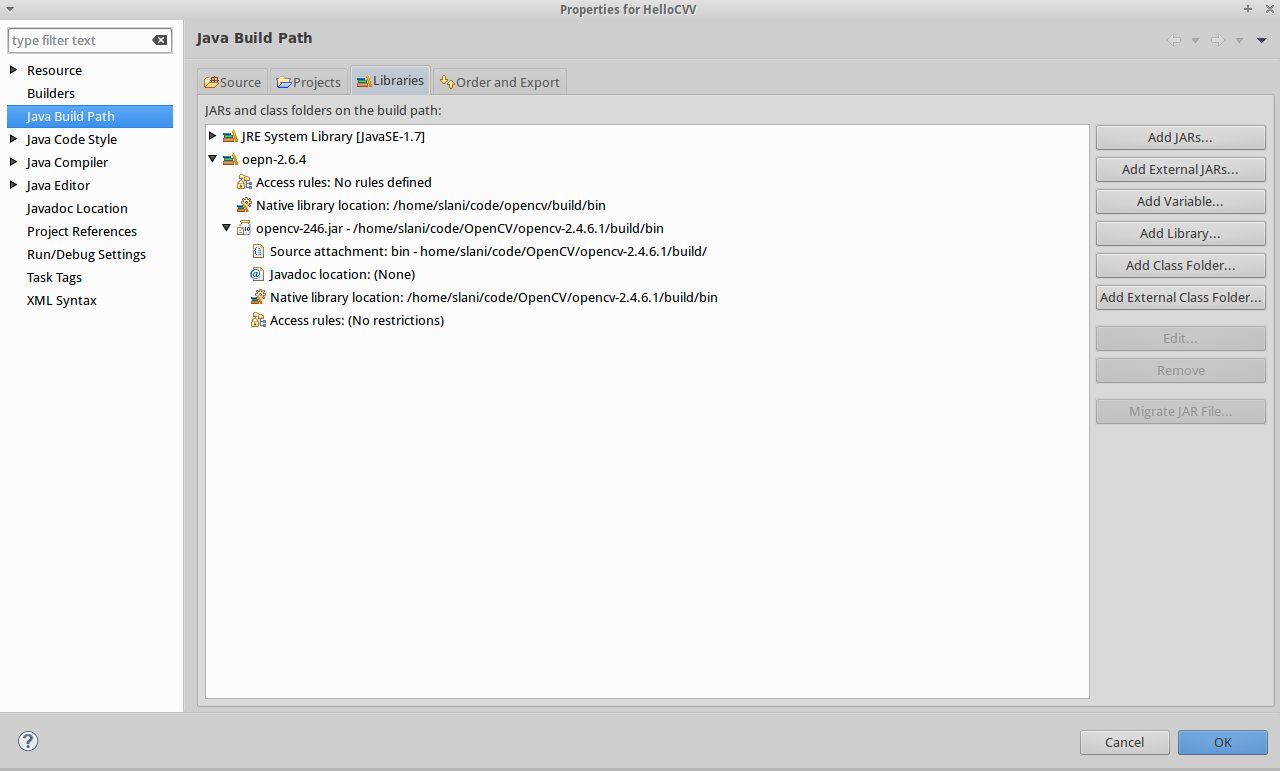Dismiss the dialog with Cancel

[1125, 742]
